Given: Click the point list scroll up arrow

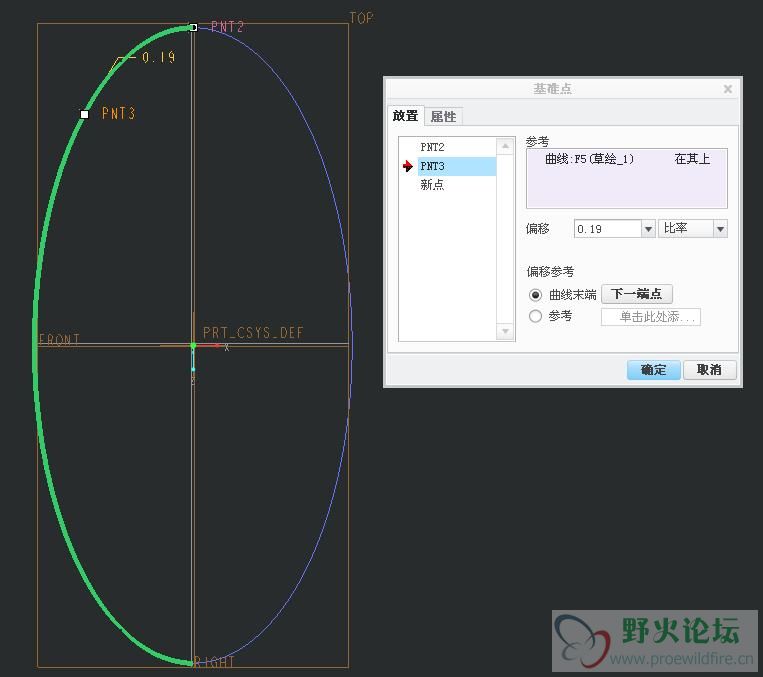Looking at the screenshot, I should [x=505, y=146].
